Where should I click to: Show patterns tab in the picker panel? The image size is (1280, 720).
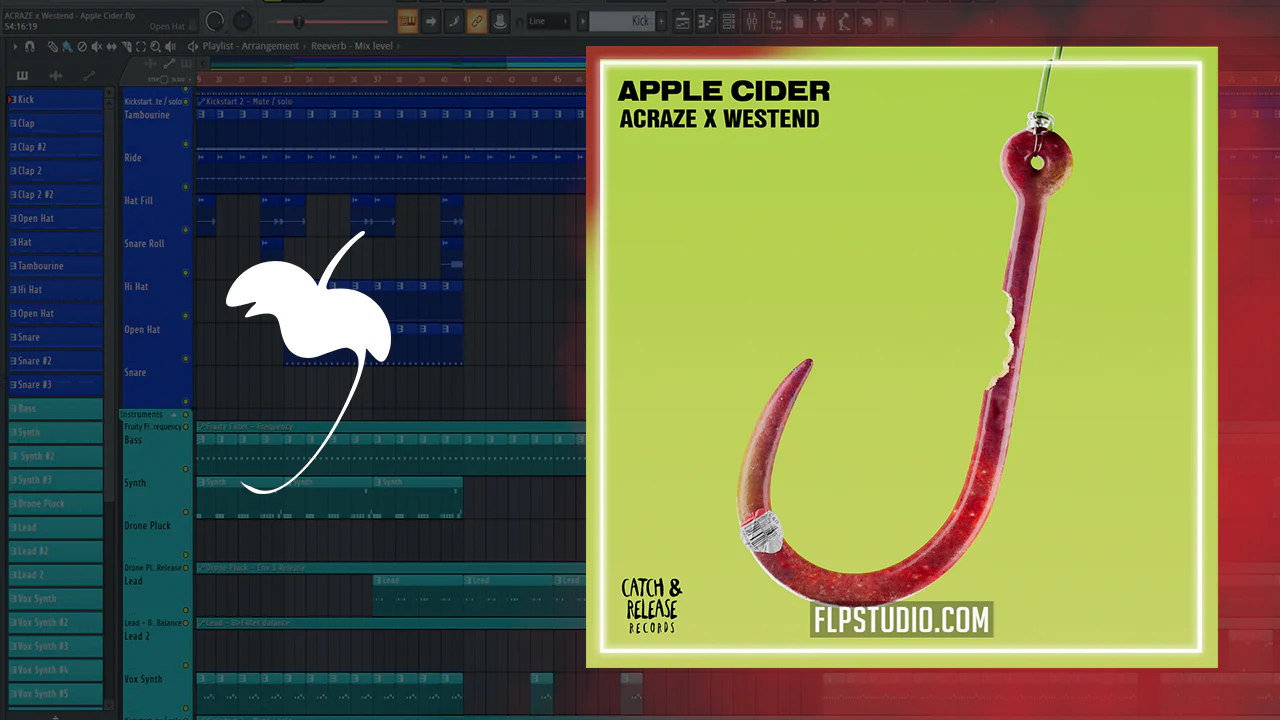click(22, 76)
